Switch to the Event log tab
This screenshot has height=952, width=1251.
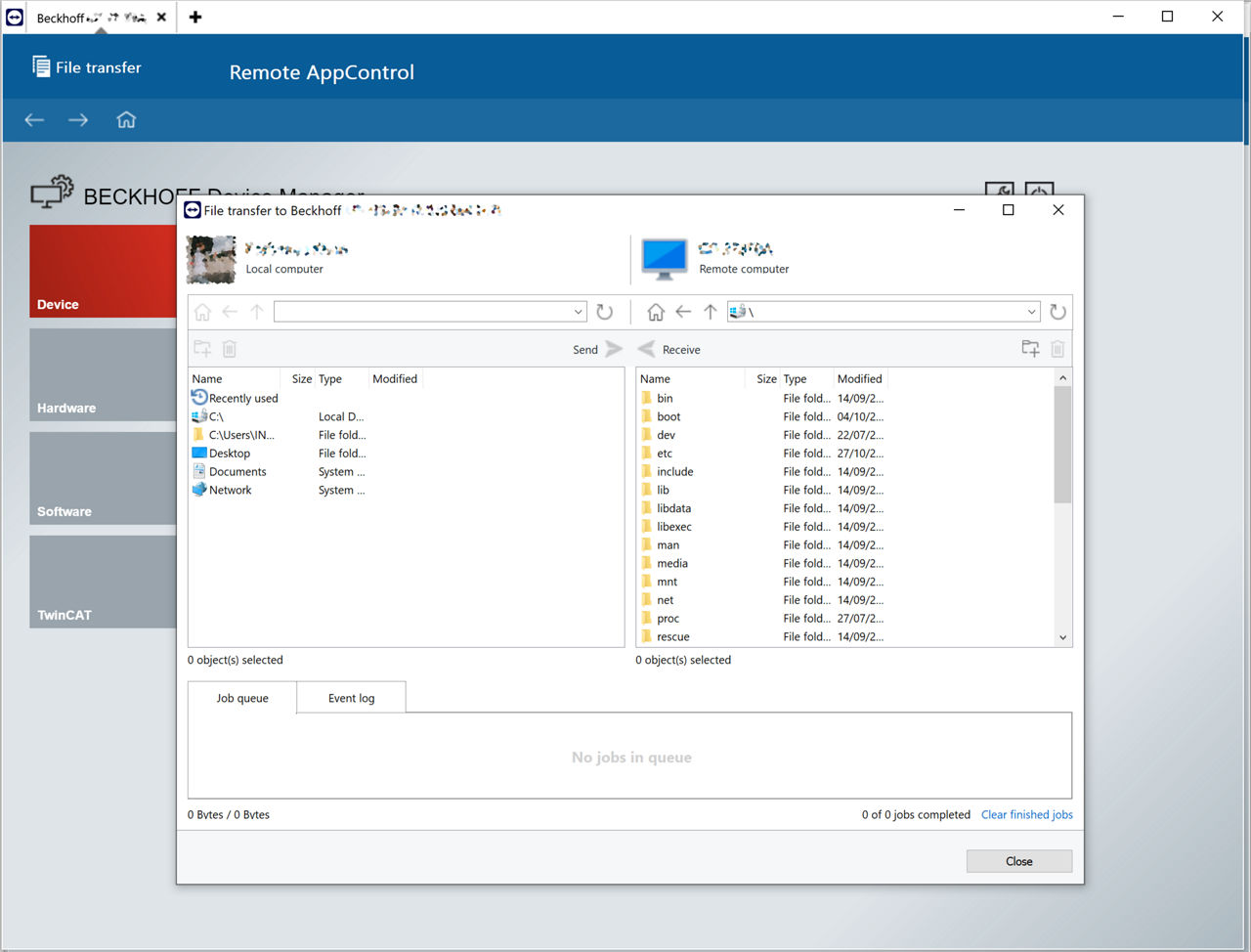351,698
